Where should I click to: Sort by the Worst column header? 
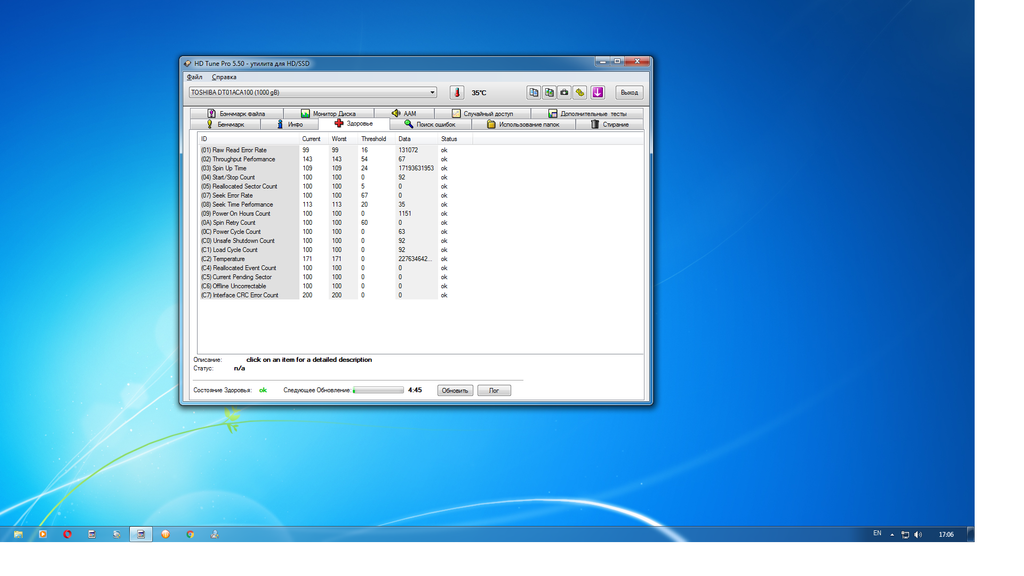[x=344, y=139]
